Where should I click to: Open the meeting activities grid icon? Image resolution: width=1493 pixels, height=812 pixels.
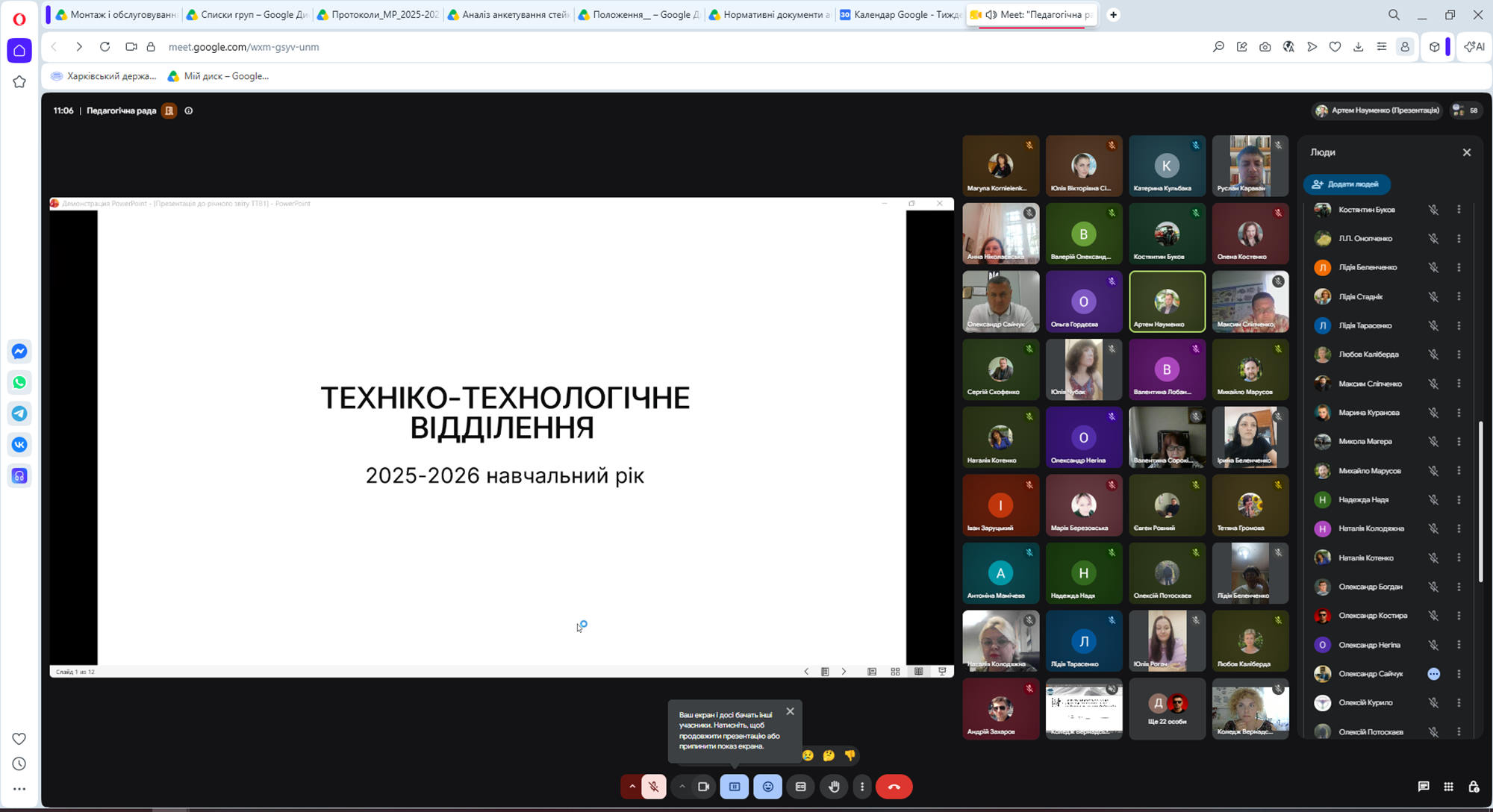click(x=1448, y=787)
